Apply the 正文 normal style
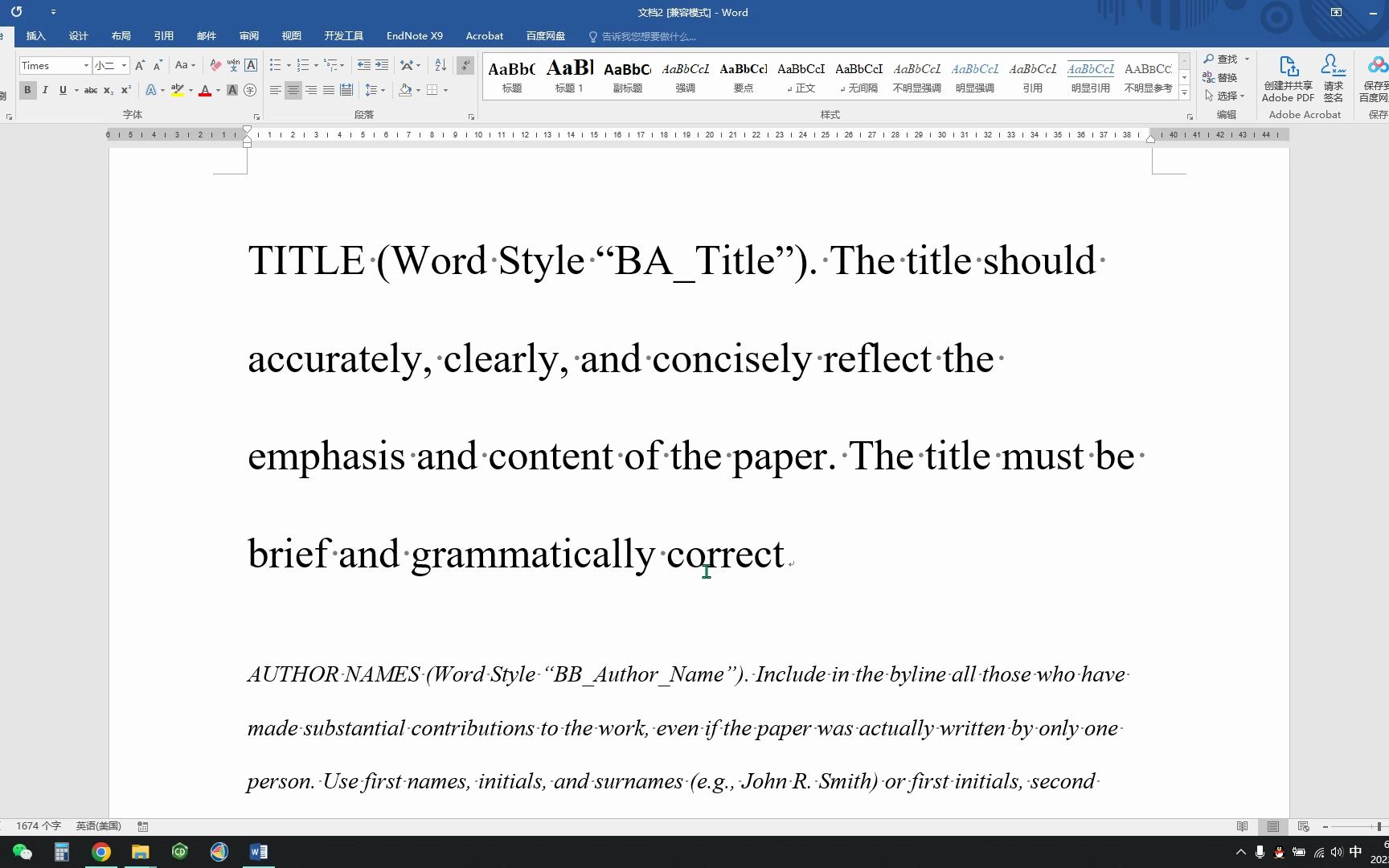 pyautogui.click(x=801, y=77)
